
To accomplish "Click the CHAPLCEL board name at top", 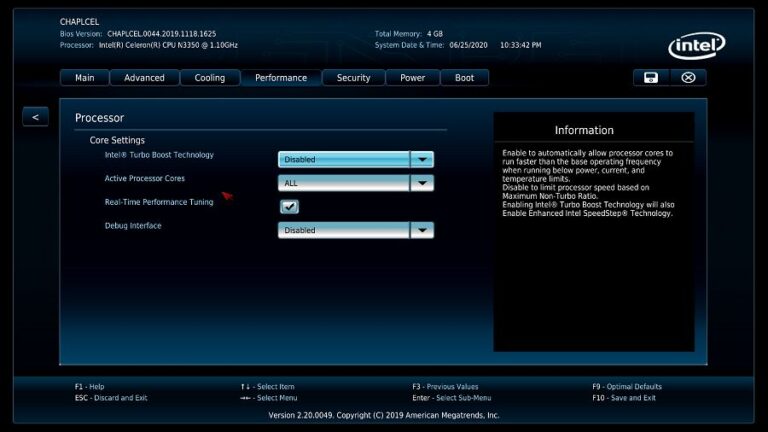I will coord(79,22).
